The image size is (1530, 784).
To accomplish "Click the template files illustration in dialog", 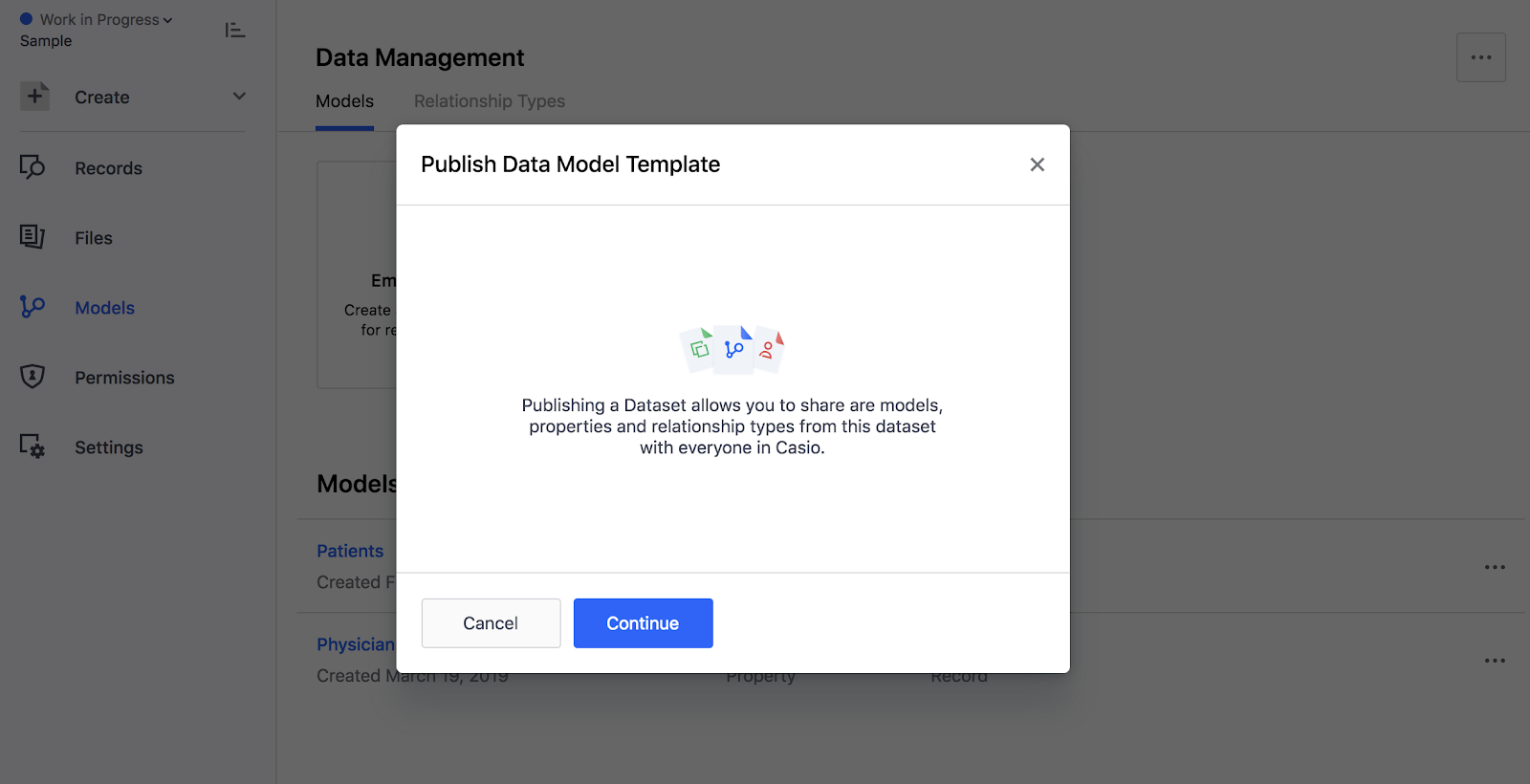I will (732, 349).
